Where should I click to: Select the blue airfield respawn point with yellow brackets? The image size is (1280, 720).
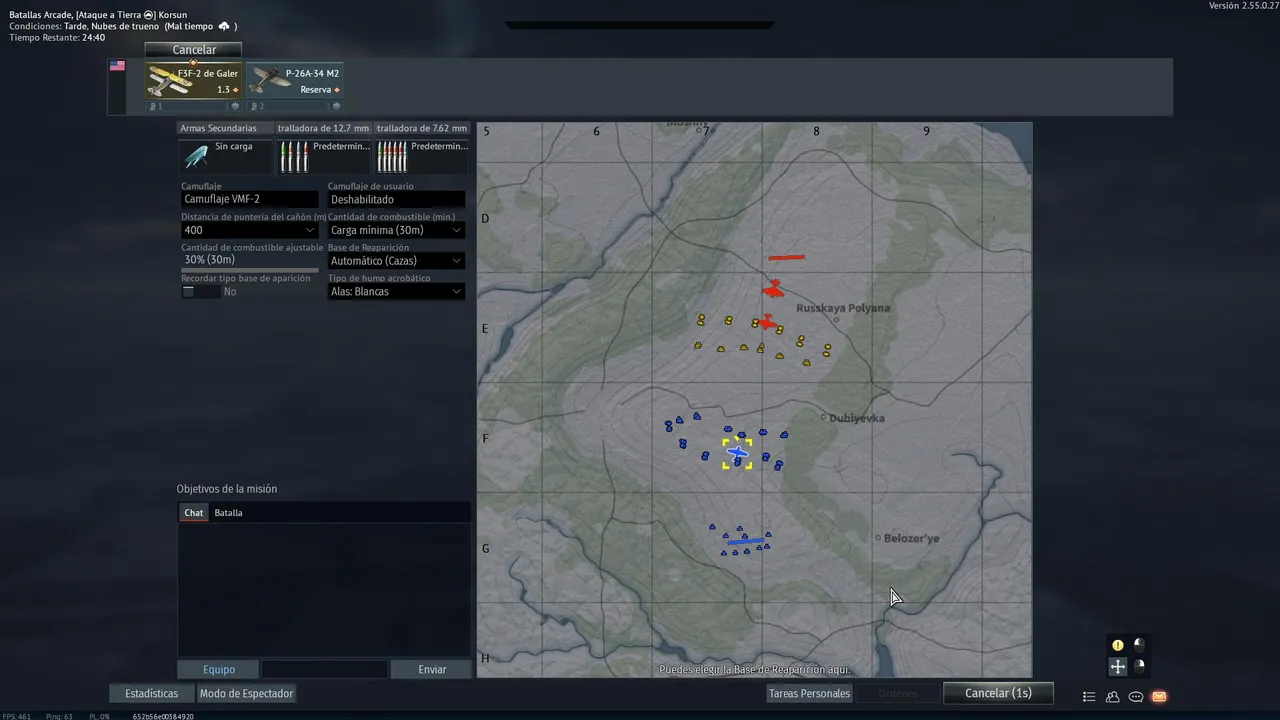click(x=737, y=453)
